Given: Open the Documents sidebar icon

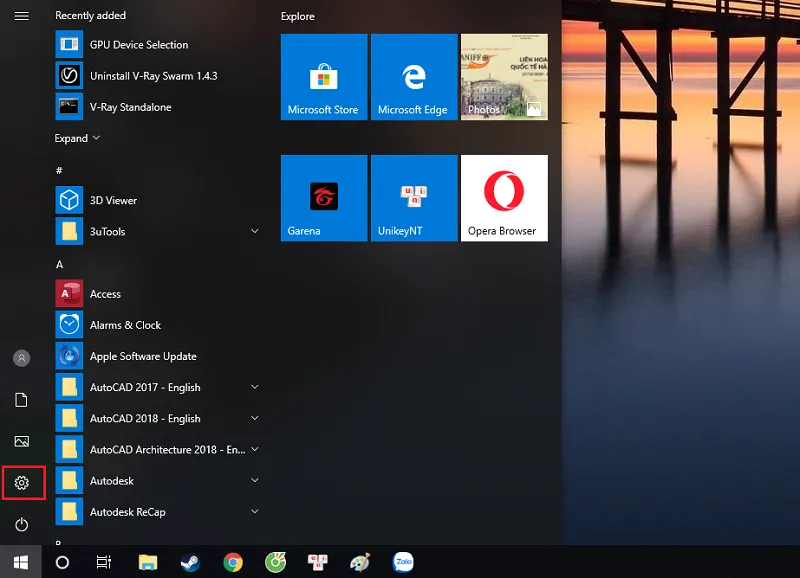Looking at the screenshot, I should [x=22, y=400].
